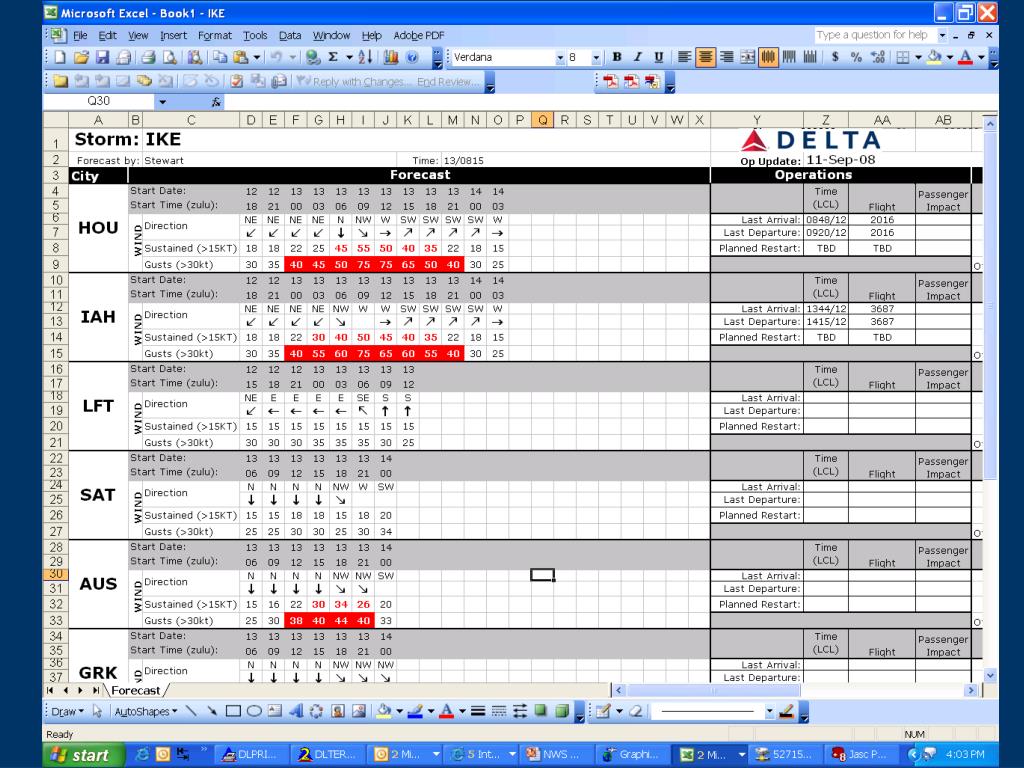This screenshot has width=1024, height=768.
Task: Paste using the clipboard icon
Action: tap(241, 57)
